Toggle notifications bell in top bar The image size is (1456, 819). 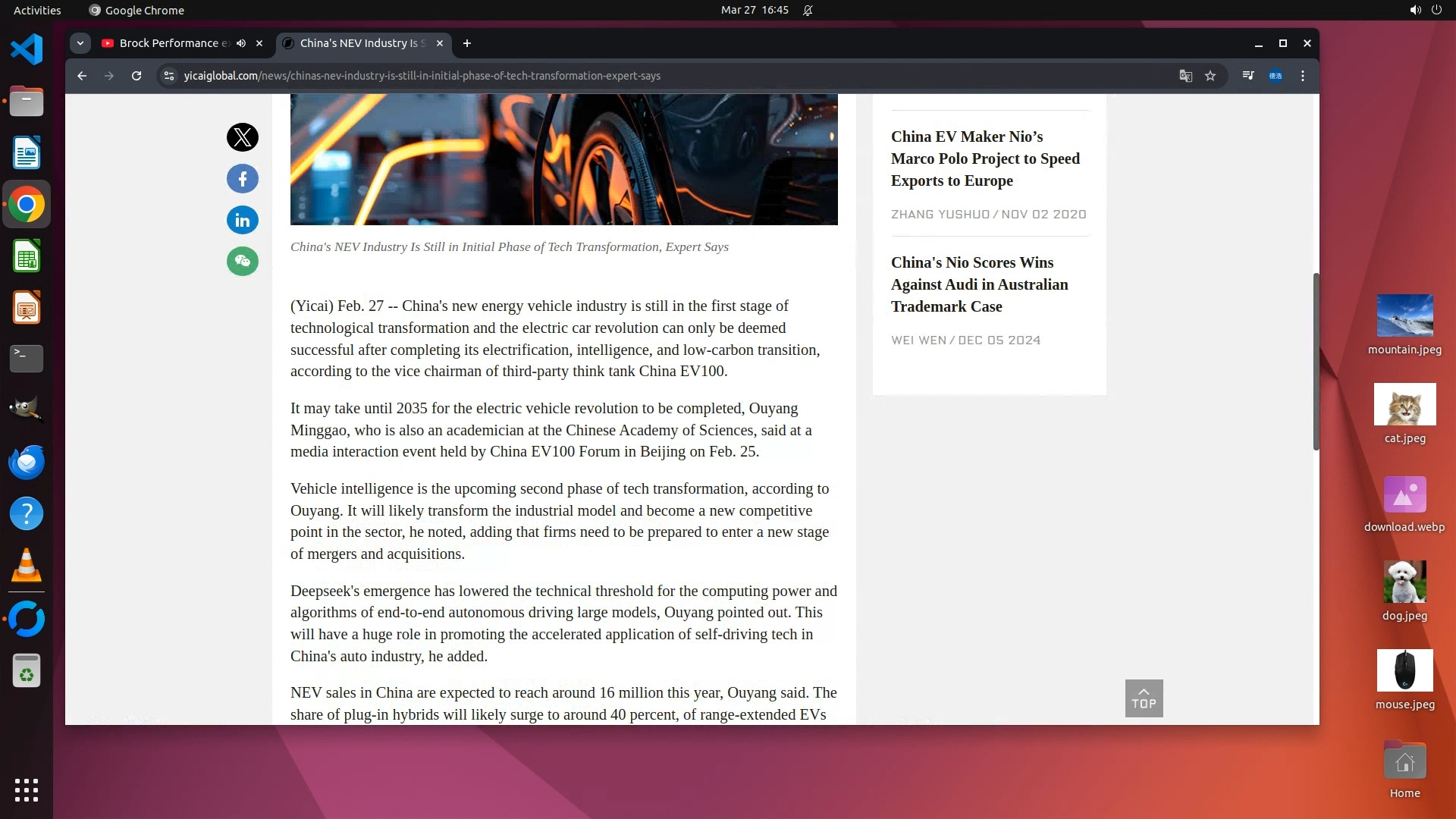click(808, 10)
